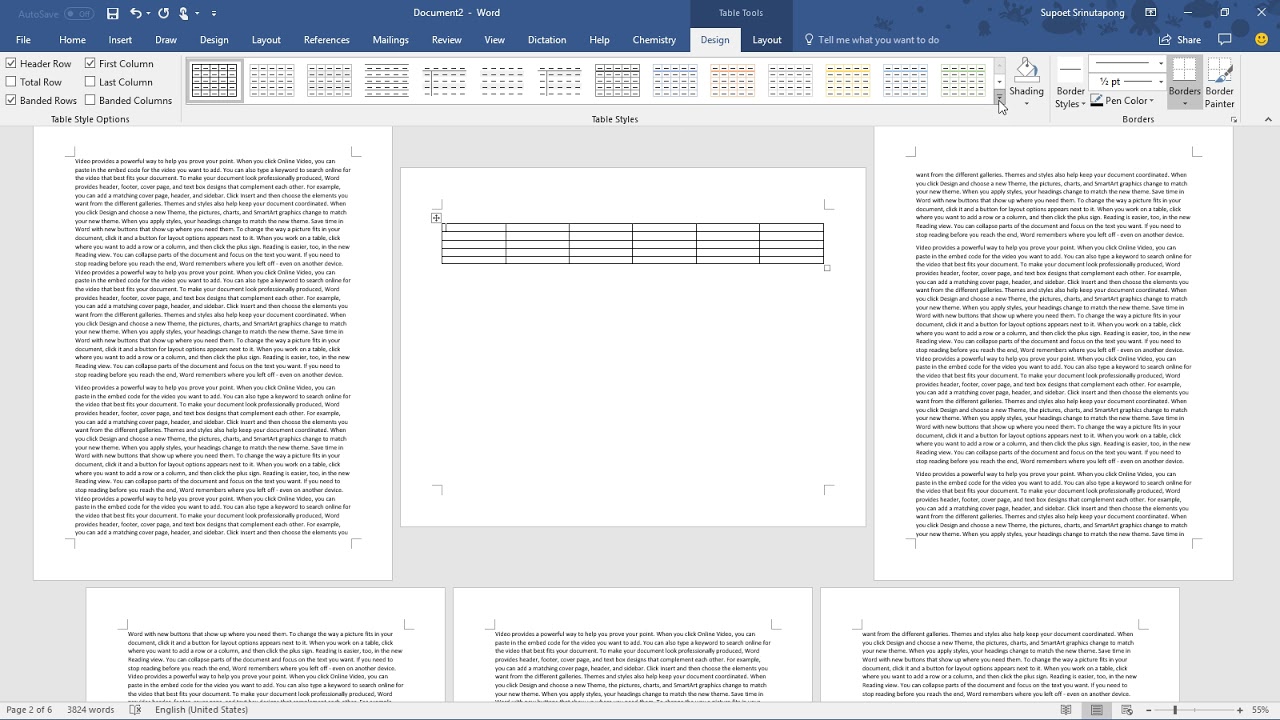Open the Pen Color picker
The image size is (1280, 720).
click(1123, 100)
